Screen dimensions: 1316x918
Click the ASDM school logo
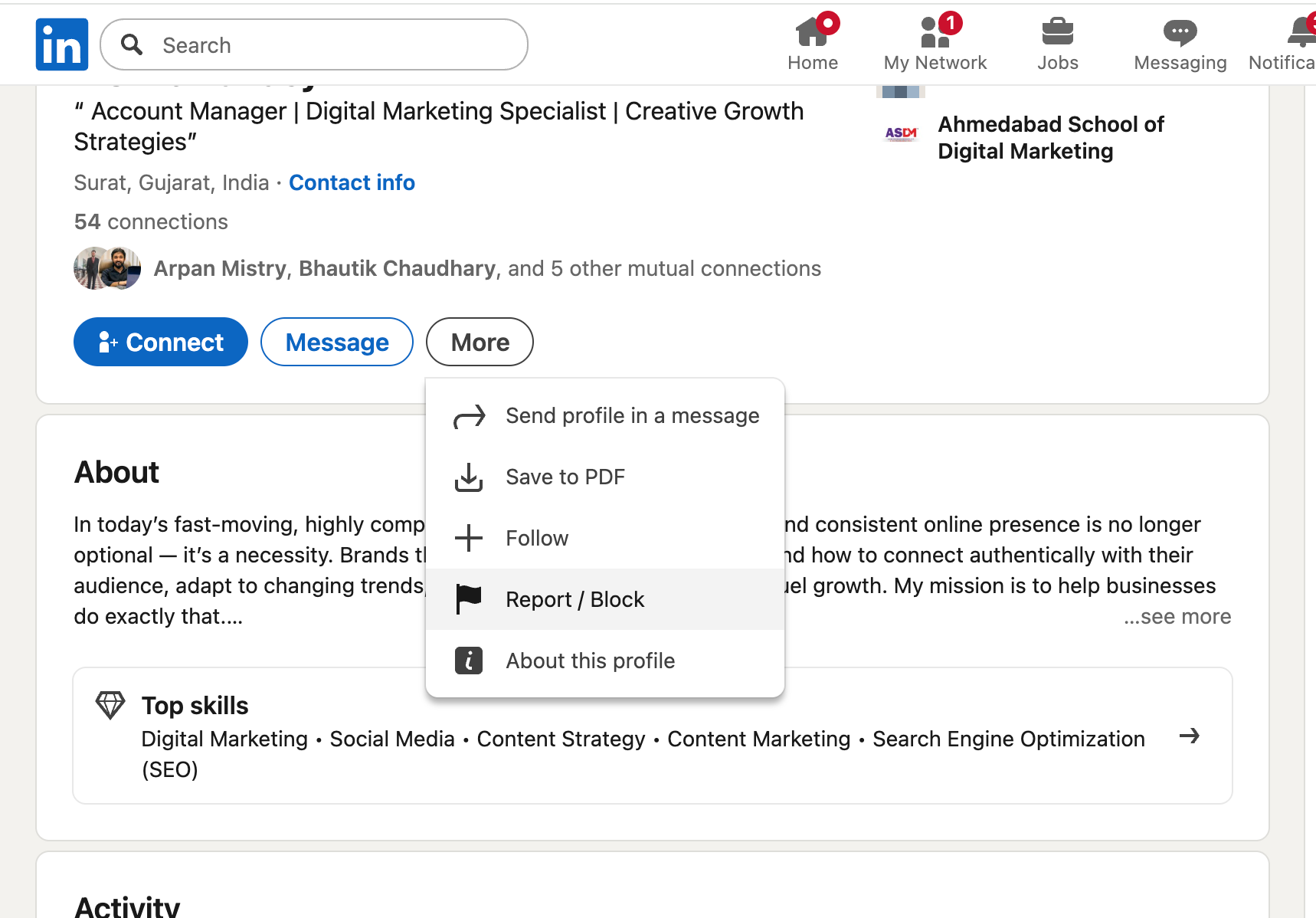coord(901,134)
